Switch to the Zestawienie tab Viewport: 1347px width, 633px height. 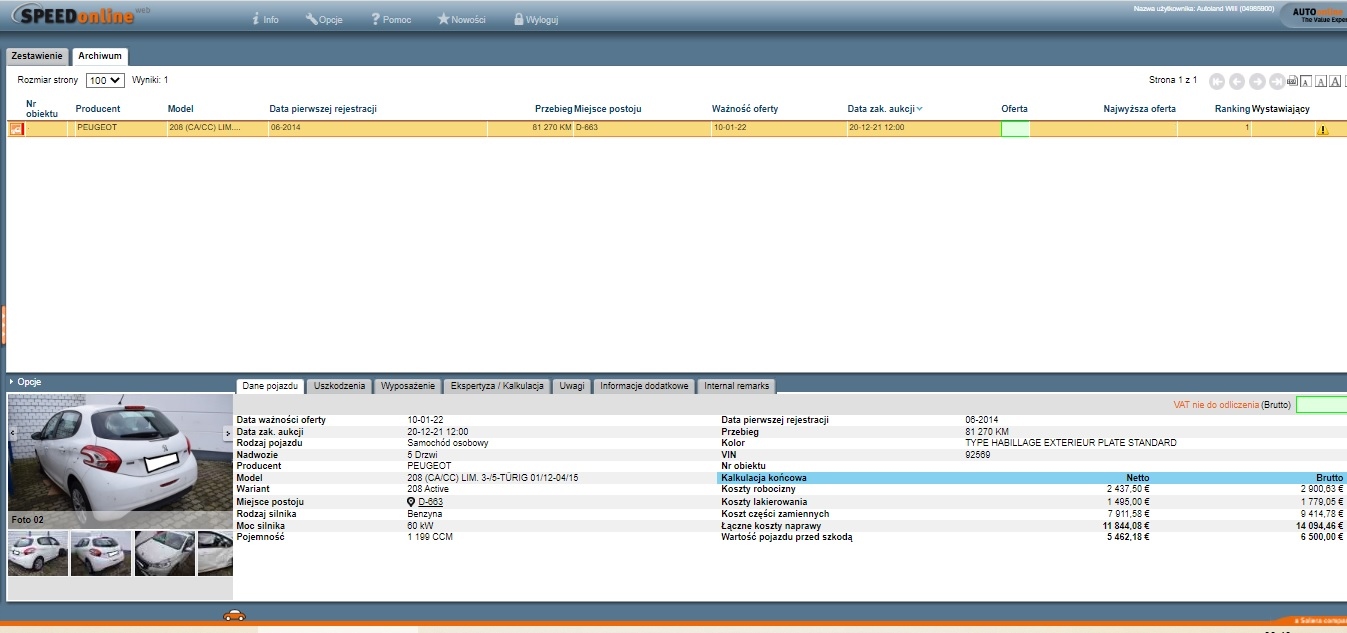[x=37, y=56]
